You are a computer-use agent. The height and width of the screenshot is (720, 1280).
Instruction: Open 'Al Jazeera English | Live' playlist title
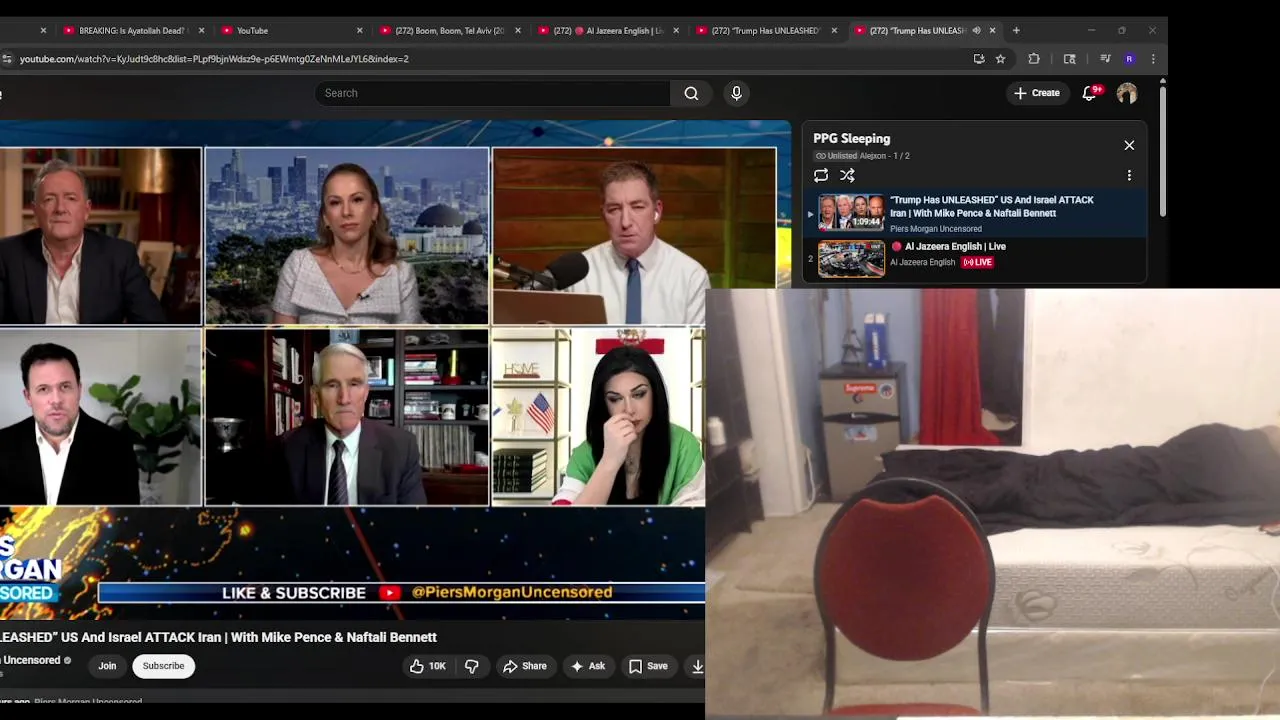pyautogui.click(x=955, y=246)
